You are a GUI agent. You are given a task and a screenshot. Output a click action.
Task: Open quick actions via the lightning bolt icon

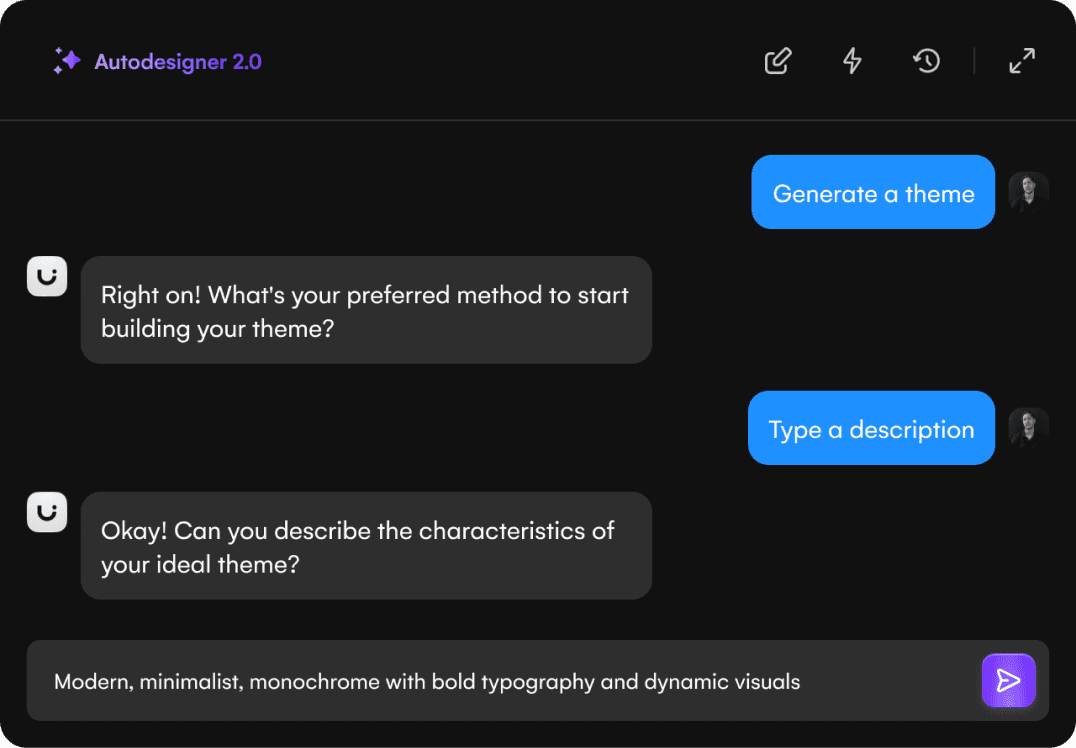(852, 61)
